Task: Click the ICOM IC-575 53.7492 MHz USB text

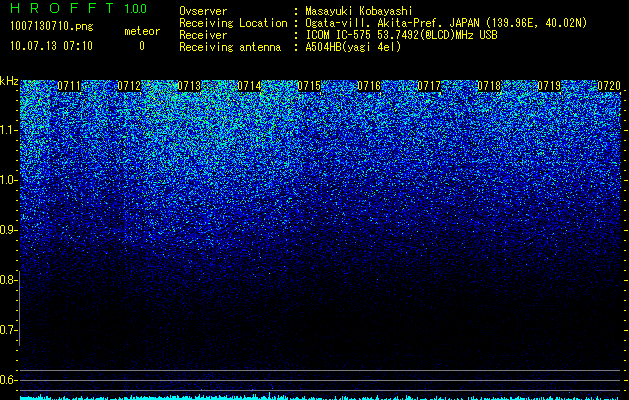Action: click(x=401, y=35)
